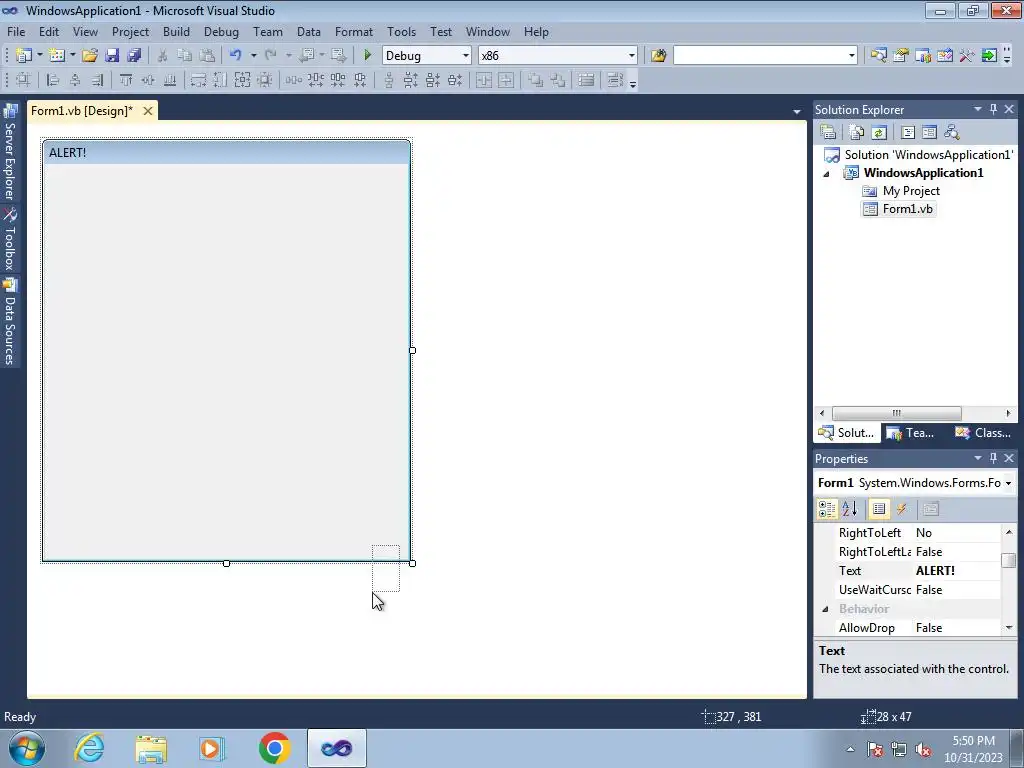Open the Toolbox side tab
This screenshot has height=768, width=1024.
[10, 240]
